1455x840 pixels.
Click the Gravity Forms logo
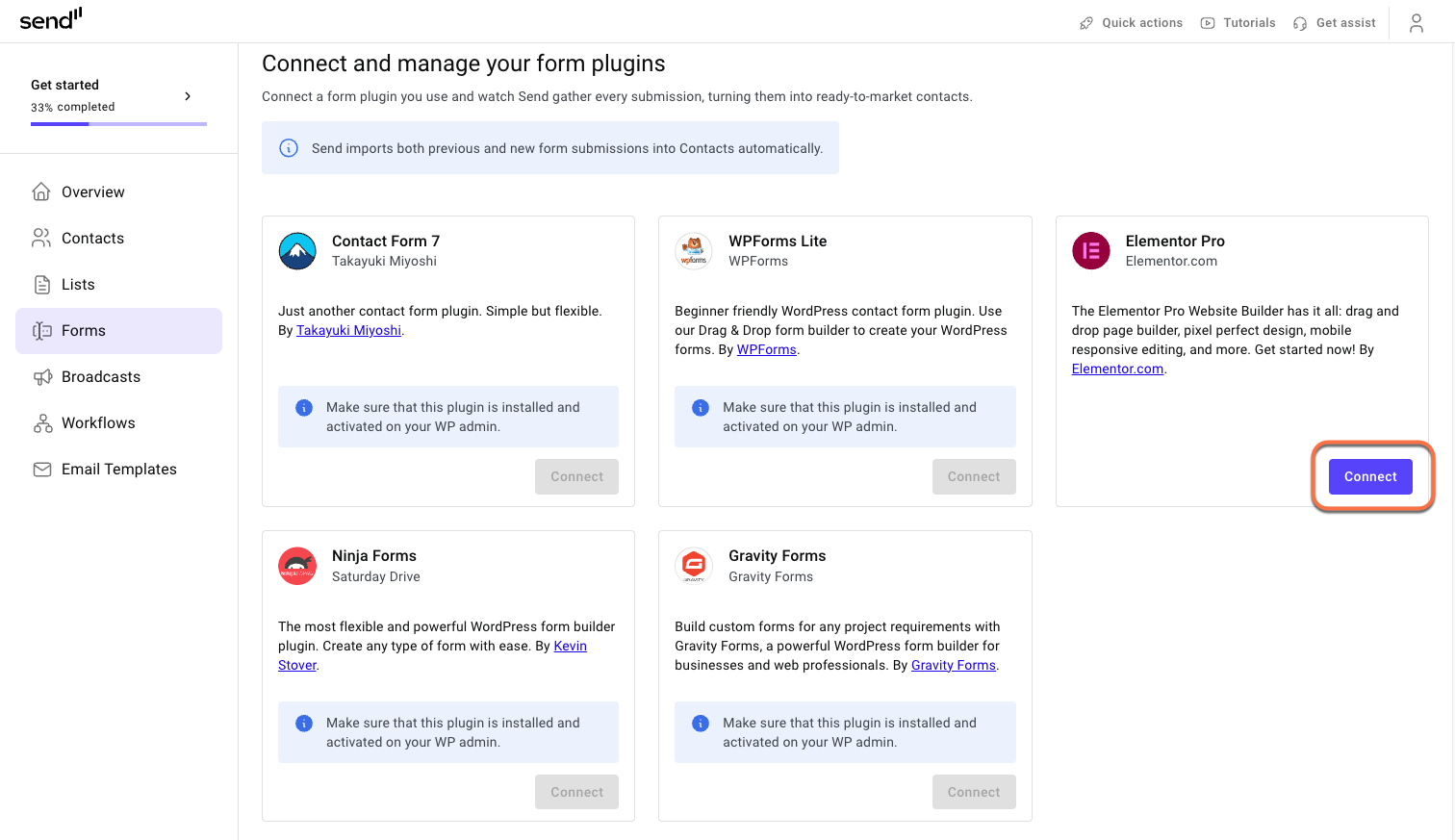click(694, 566)
